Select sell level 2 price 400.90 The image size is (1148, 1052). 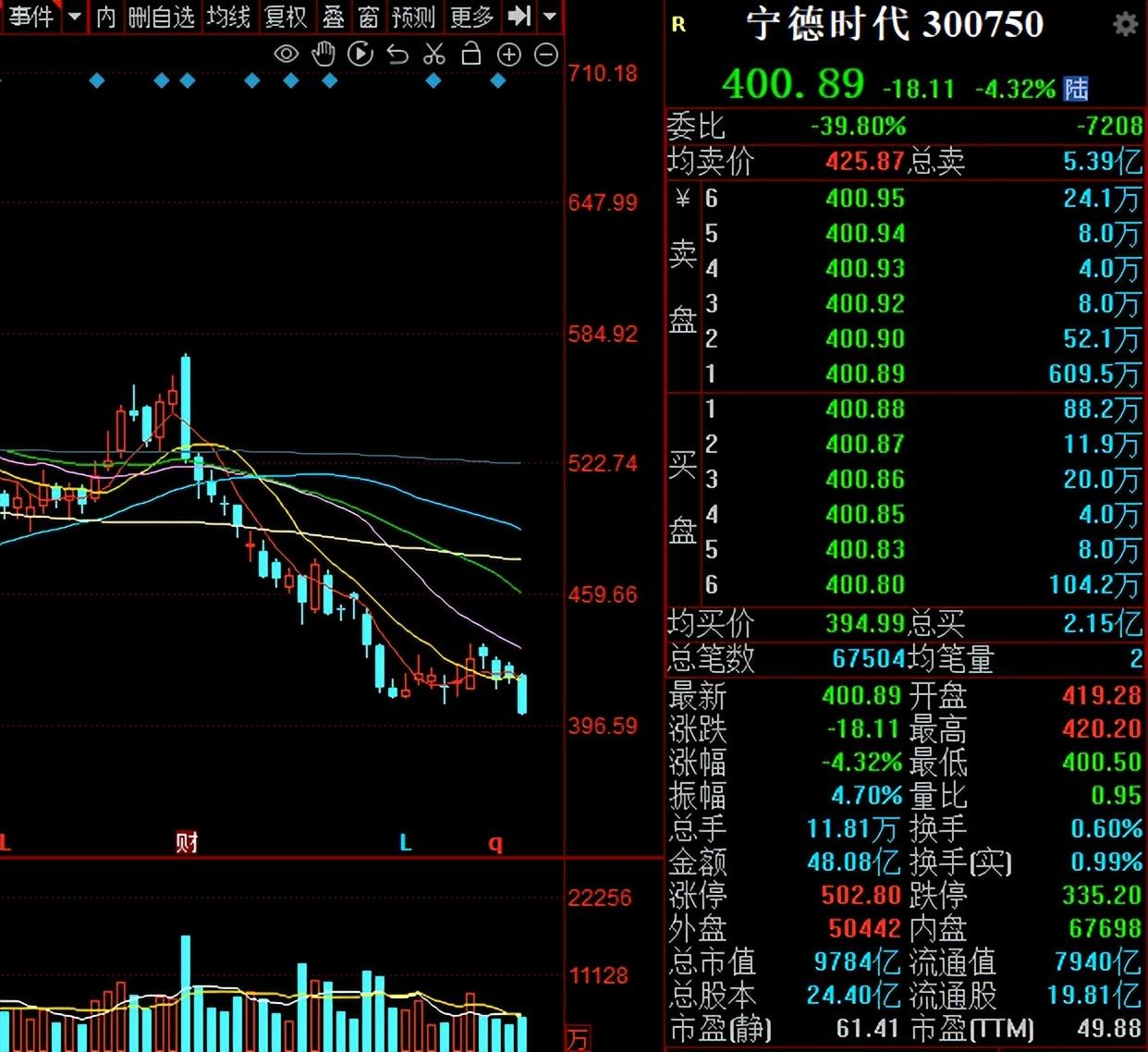click(x=865, y=338)
